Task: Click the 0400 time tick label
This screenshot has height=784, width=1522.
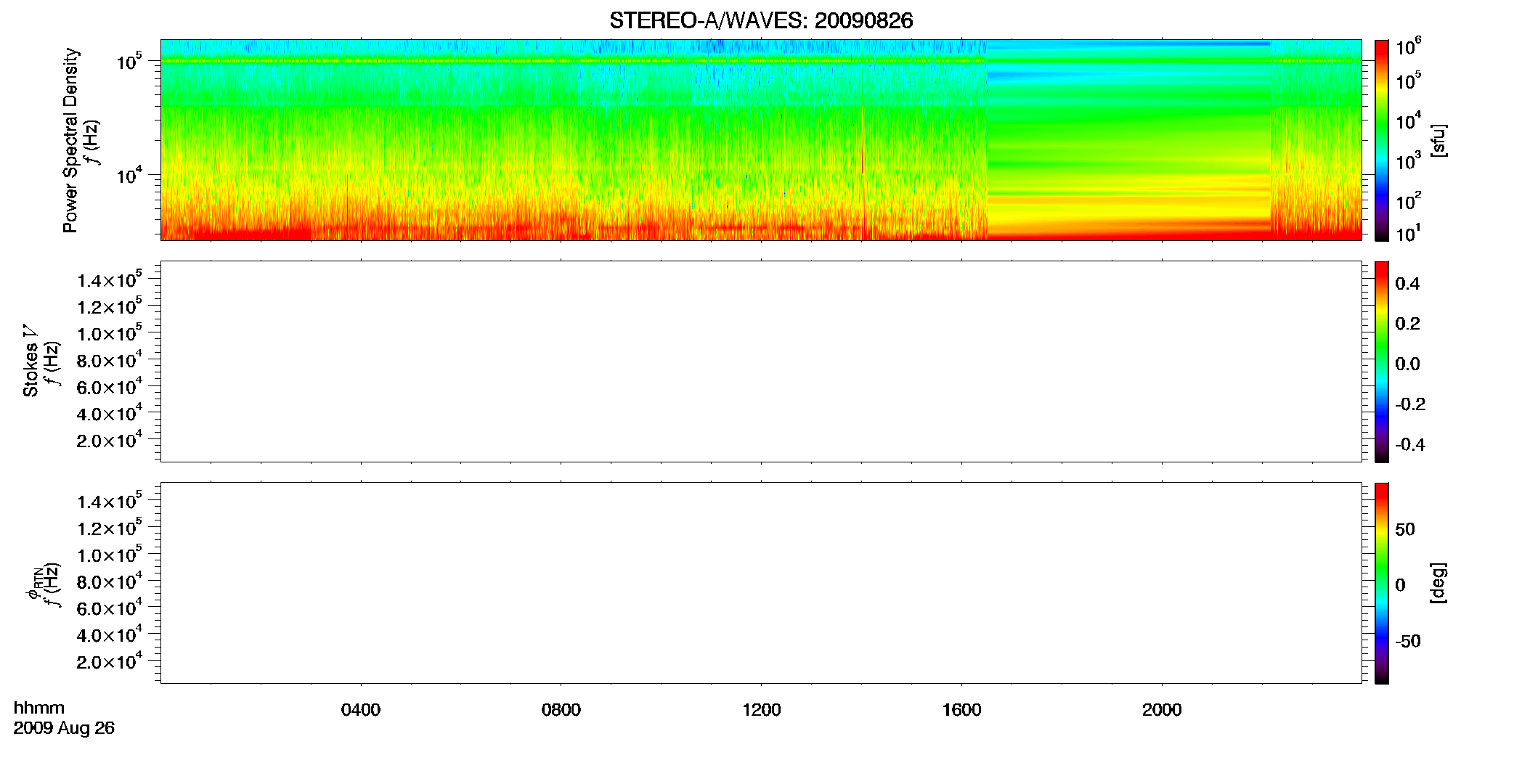Action: coord(361,710)
